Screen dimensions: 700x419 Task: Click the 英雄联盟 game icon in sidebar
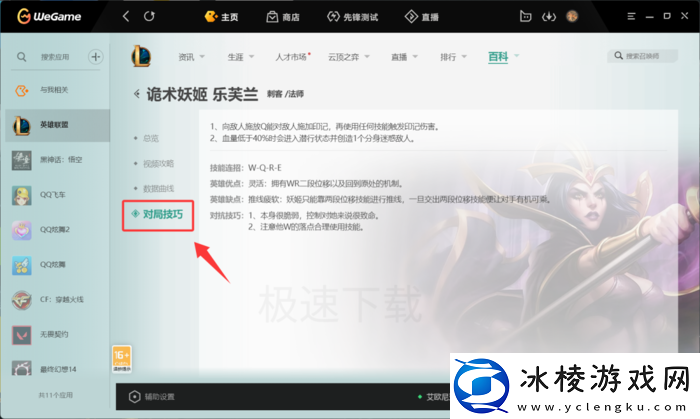point(21,125)
